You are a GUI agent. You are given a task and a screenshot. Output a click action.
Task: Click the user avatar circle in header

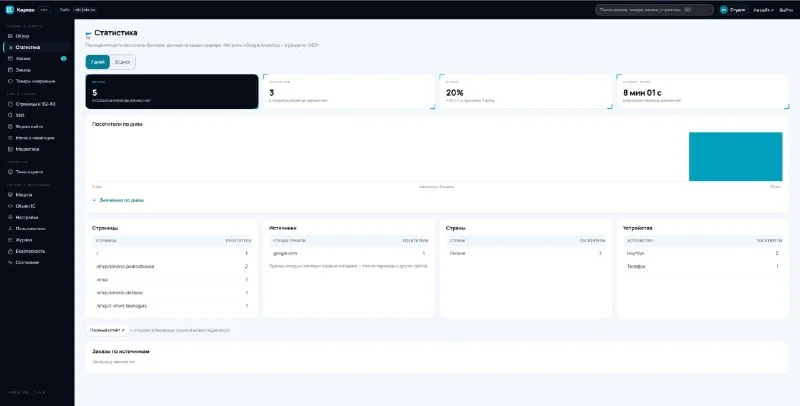pos(723,10)
